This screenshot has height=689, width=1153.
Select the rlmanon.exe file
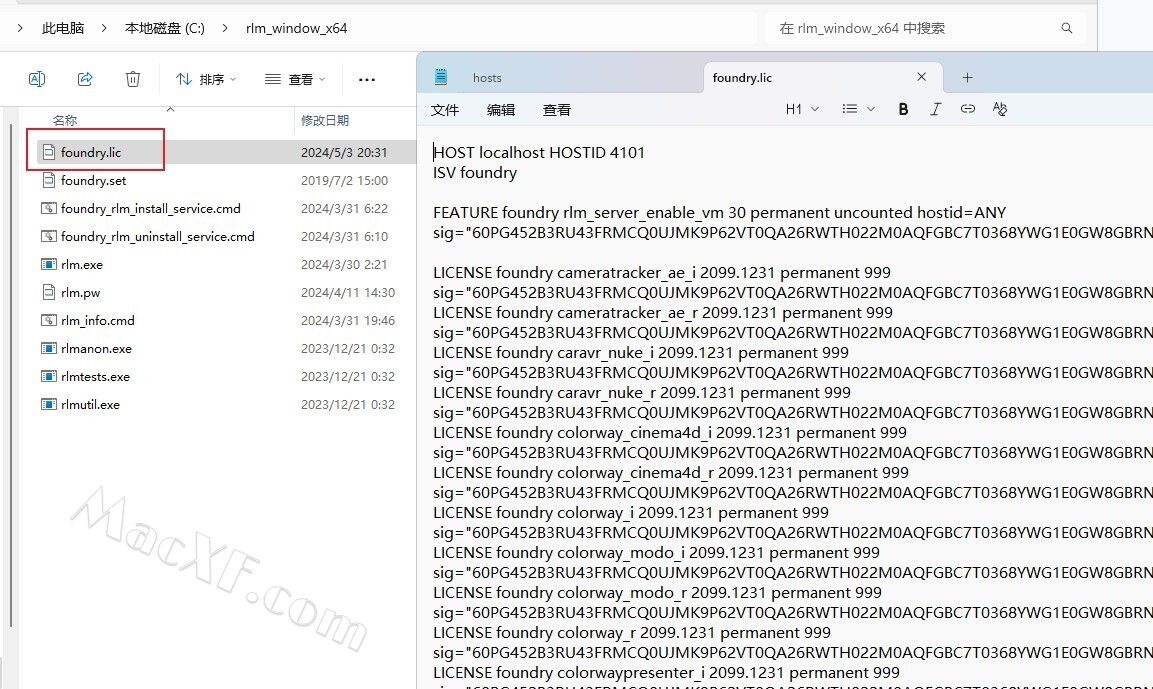tap(96, 348)
